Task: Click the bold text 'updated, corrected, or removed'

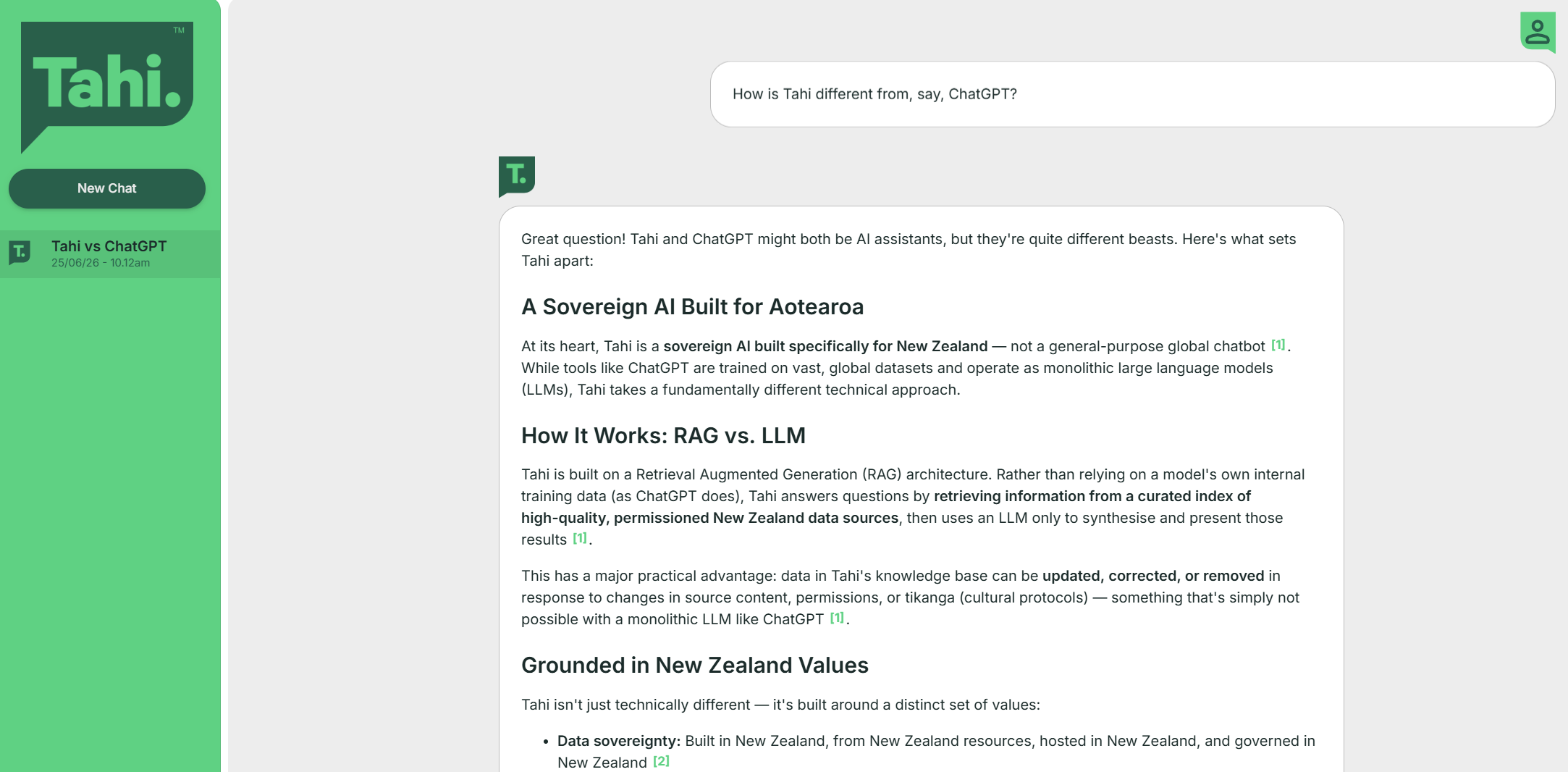Action: point(1153,576)
